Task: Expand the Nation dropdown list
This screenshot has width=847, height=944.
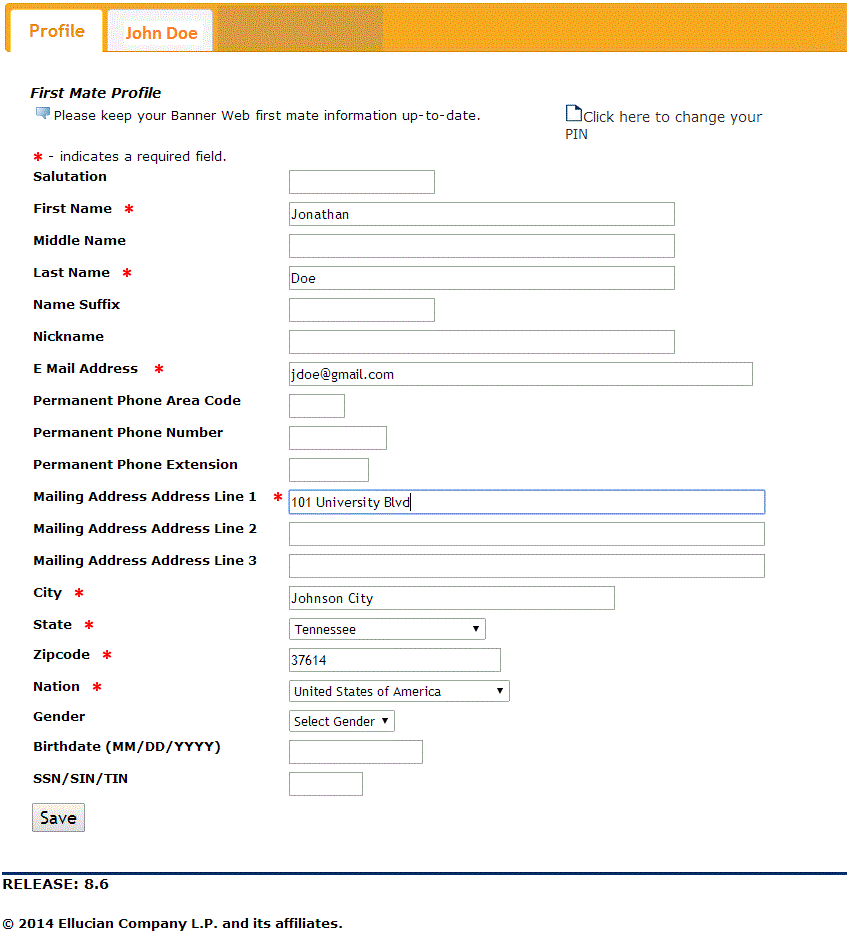Action: [x=399, y=691]
